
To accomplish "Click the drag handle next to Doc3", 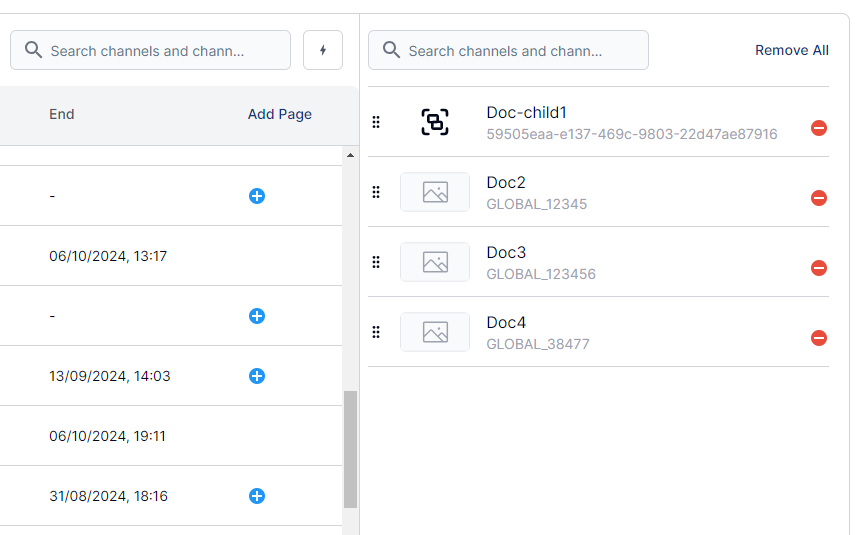I will [376, 262].
